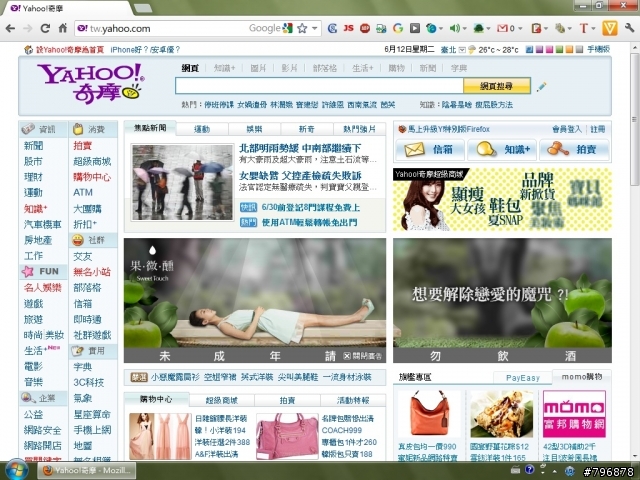Open the orange leather bag thumbnail
Image resolution: width=640 pixels, height=480 pixels.
[429, 414]
